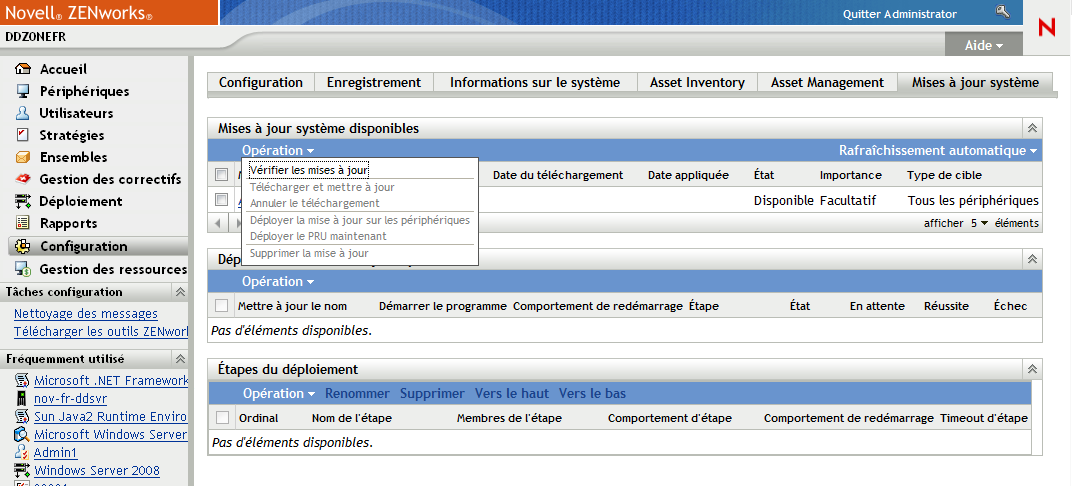Tick select-all checkbox in Étapes du déploiement table
The height and width of the screenshot is (486, 1072).
pyautogui.click(x=222, y=417)
